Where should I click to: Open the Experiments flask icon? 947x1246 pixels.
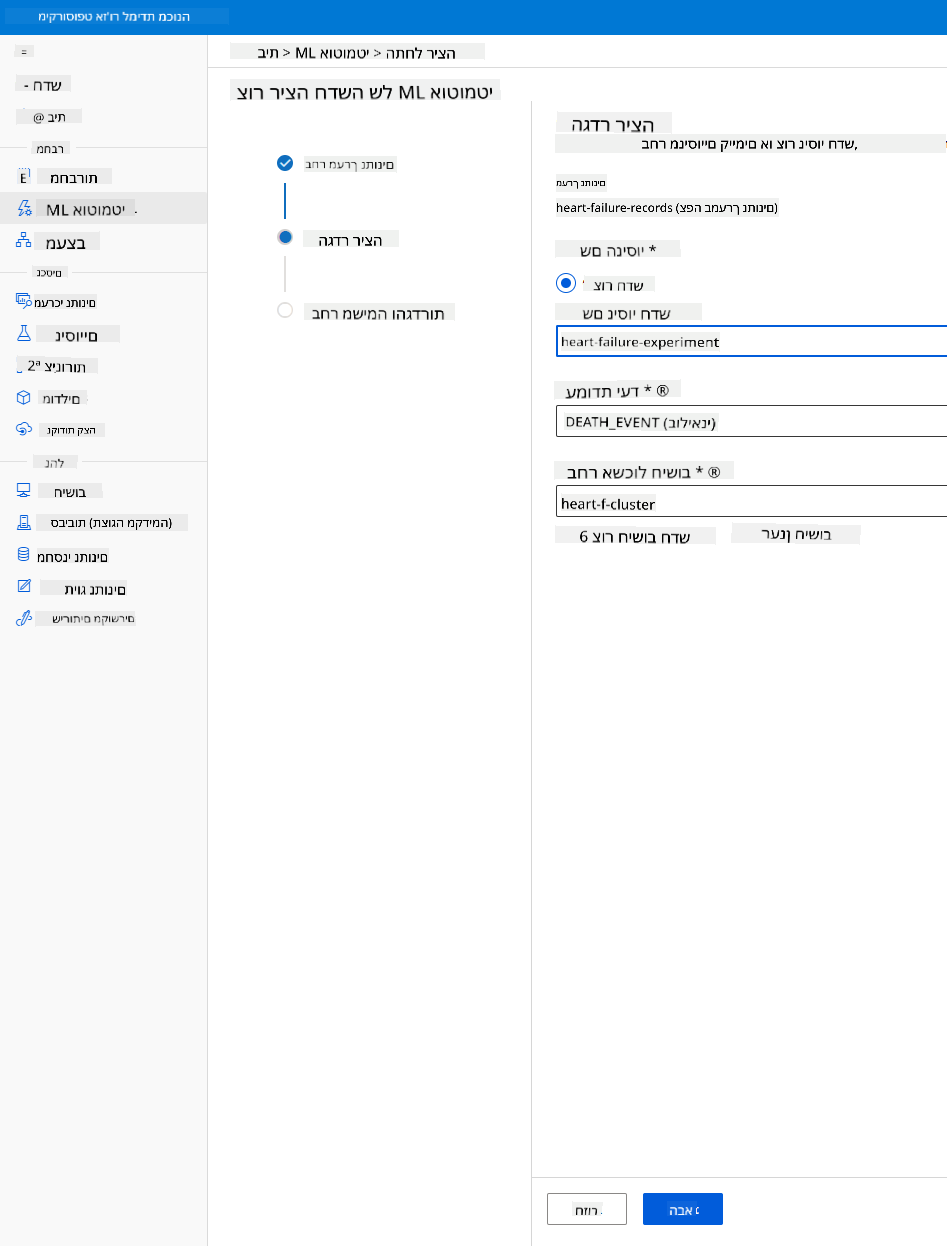[24, 333]
